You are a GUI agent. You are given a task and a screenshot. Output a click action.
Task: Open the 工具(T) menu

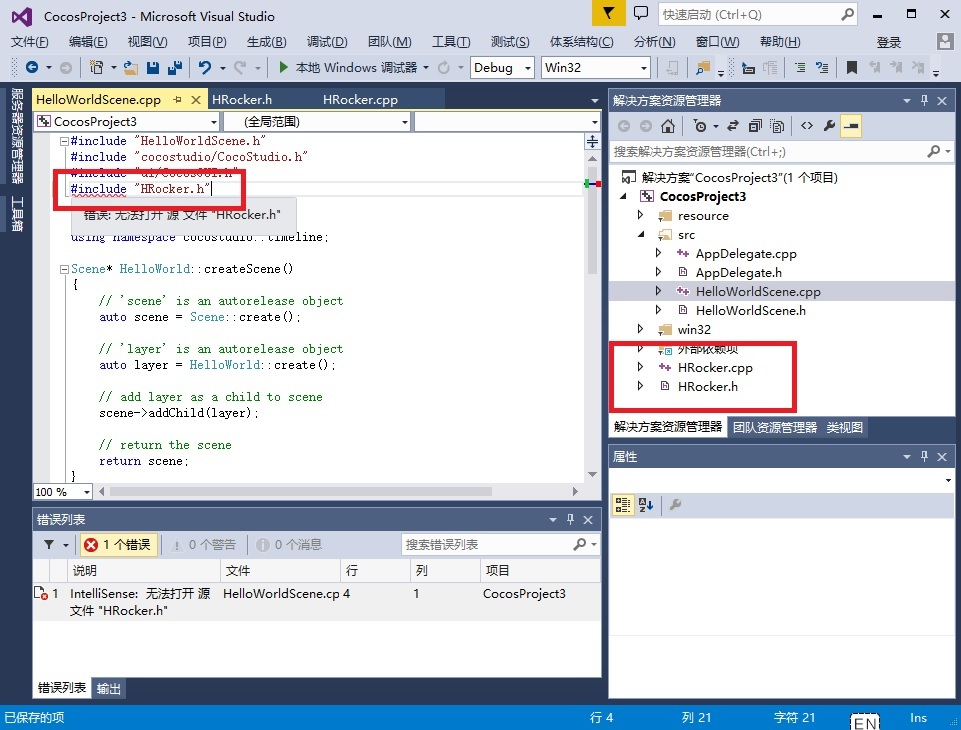click(x=450, y=42)
